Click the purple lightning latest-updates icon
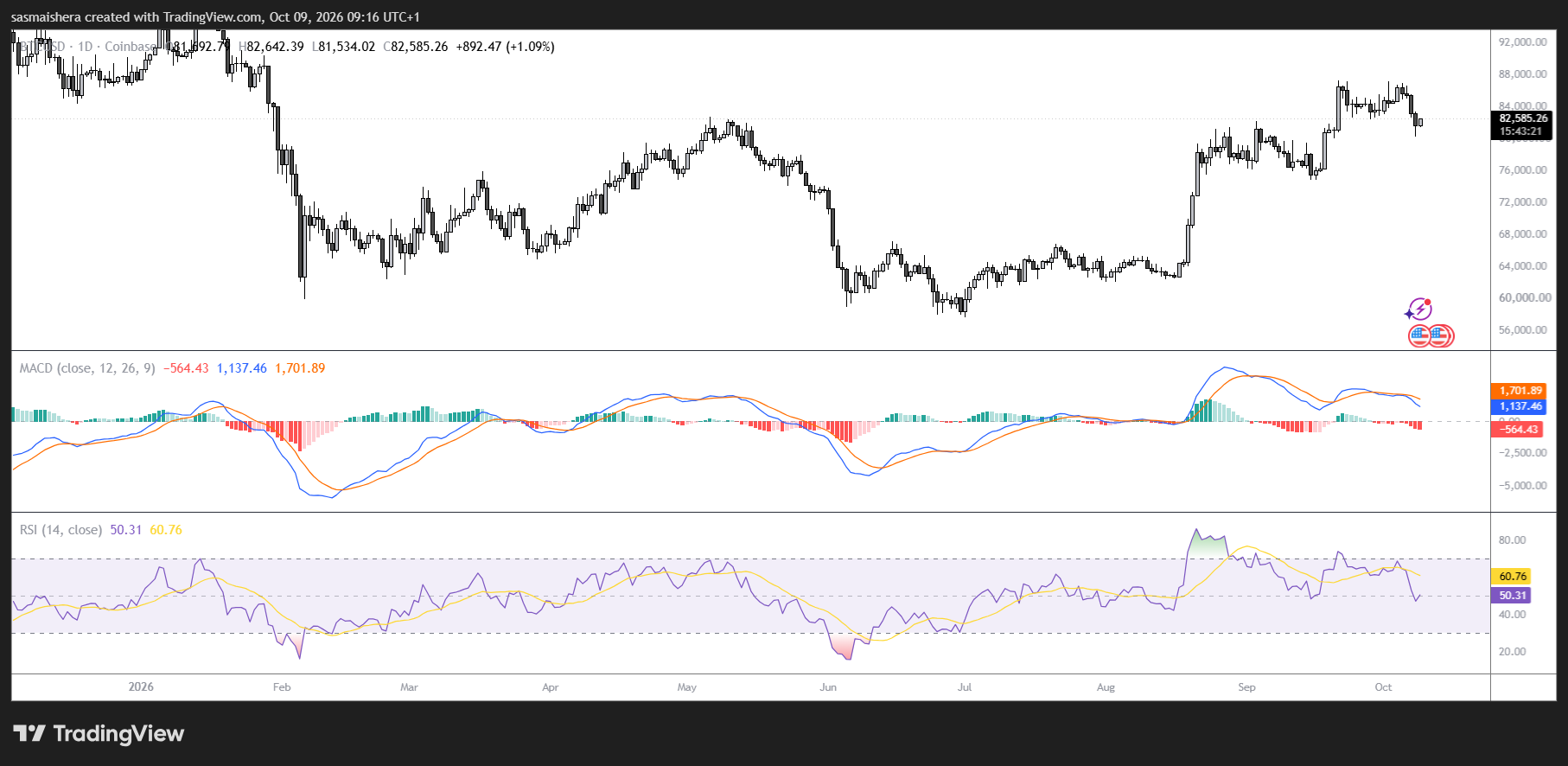 pyautogui.click(x=1418, y=310)
